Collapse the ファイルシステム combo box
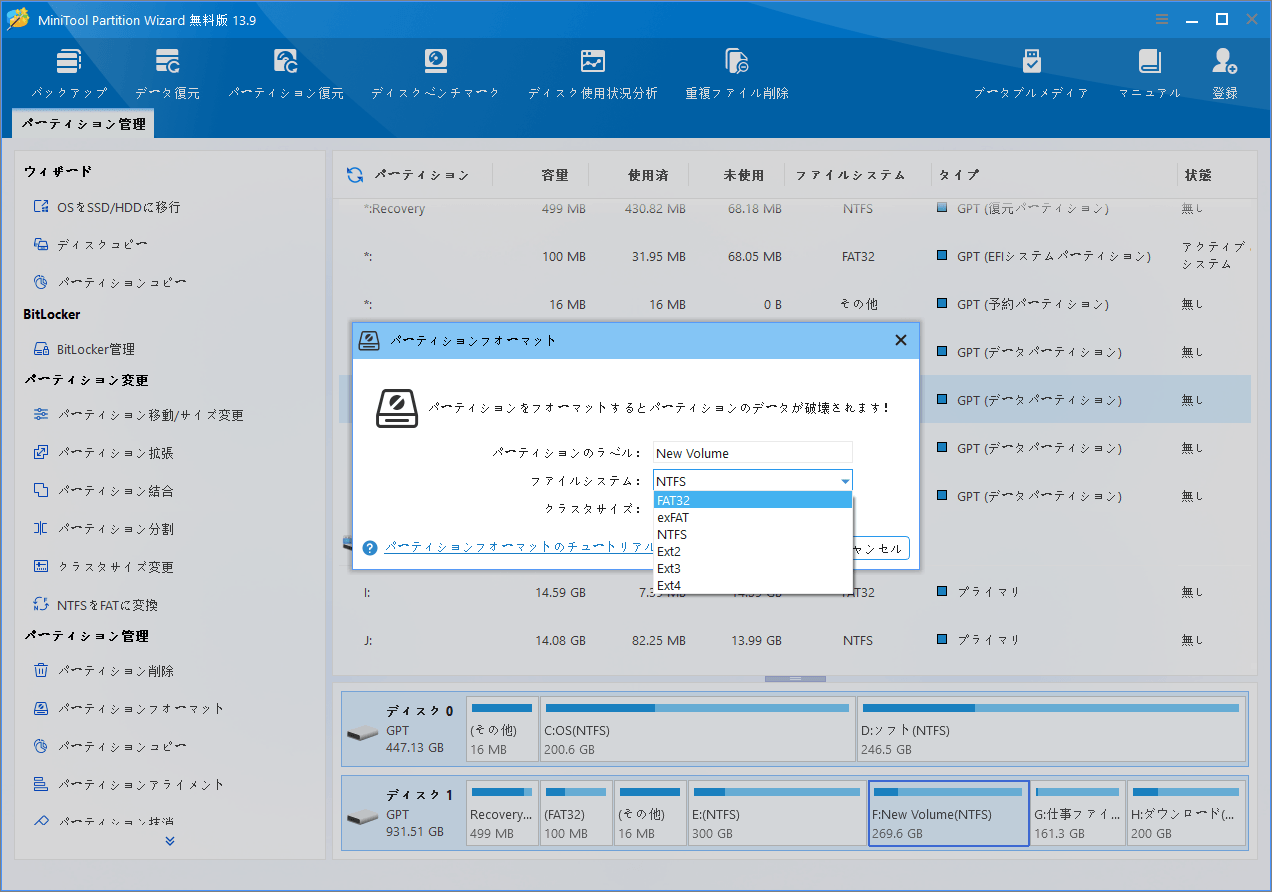The height and width of the screenshot is (892, 1272). [x=845, y=482]
